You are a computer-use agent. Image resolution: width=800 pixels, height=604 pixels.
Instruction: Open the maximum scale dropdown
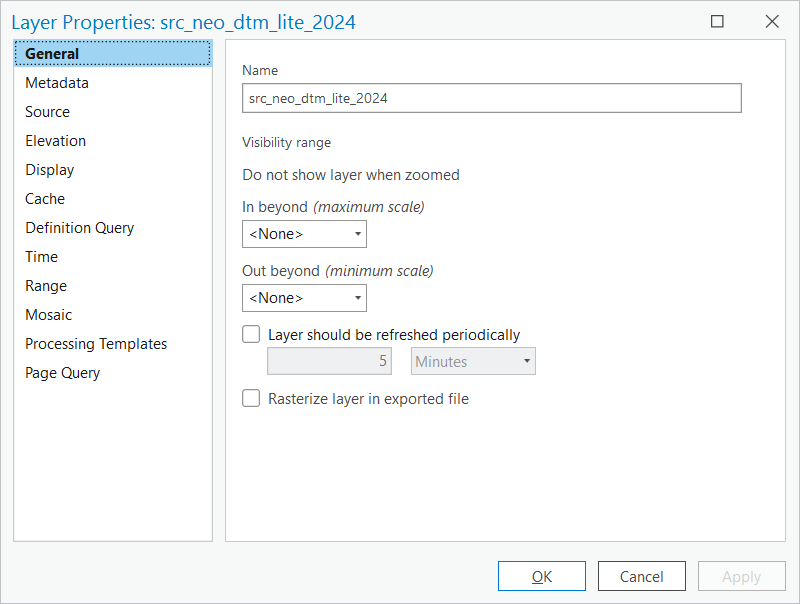(x=358, y=234)
